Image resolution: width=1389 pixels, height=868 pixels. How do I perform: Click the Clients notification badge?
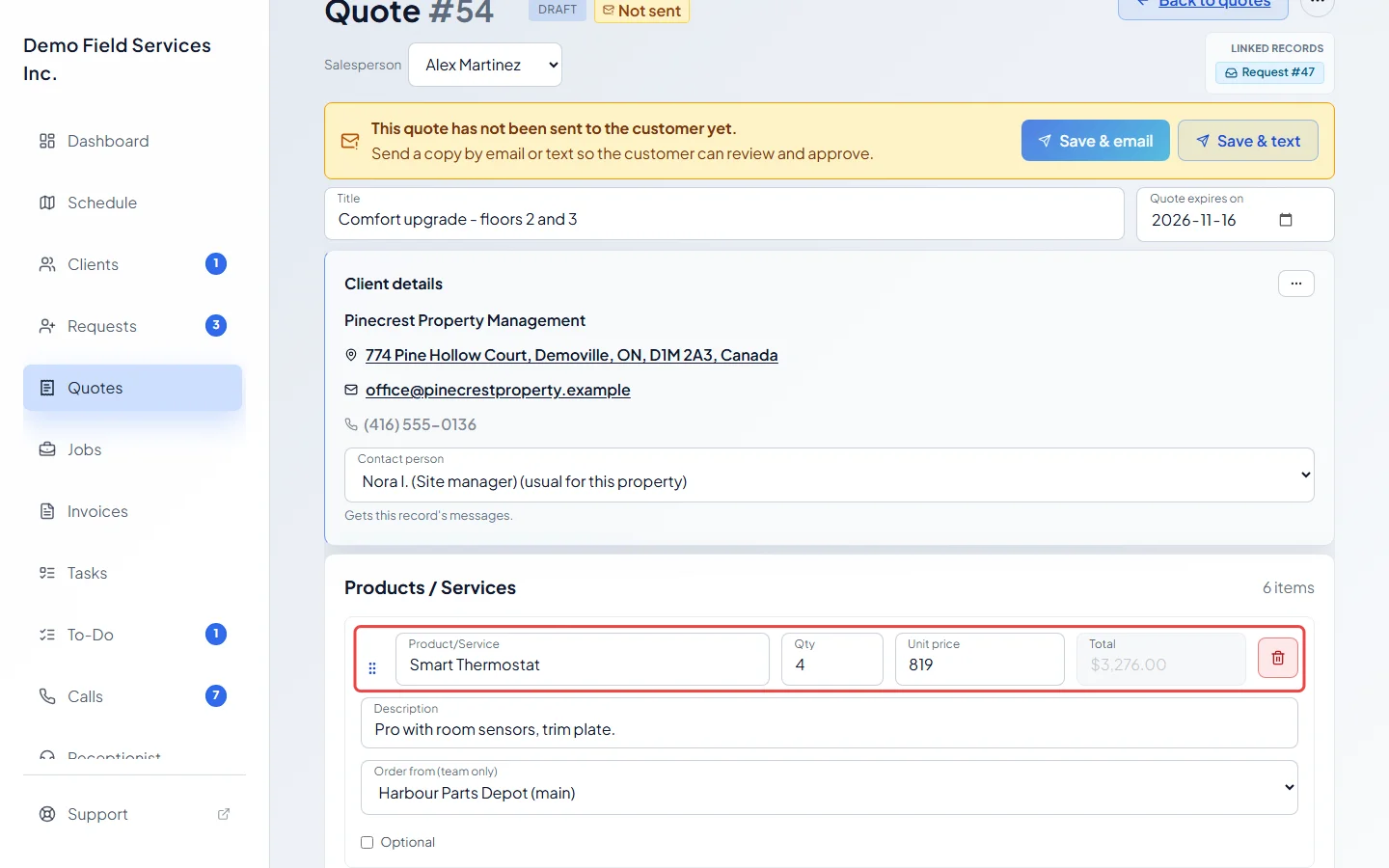coord(216,263)
